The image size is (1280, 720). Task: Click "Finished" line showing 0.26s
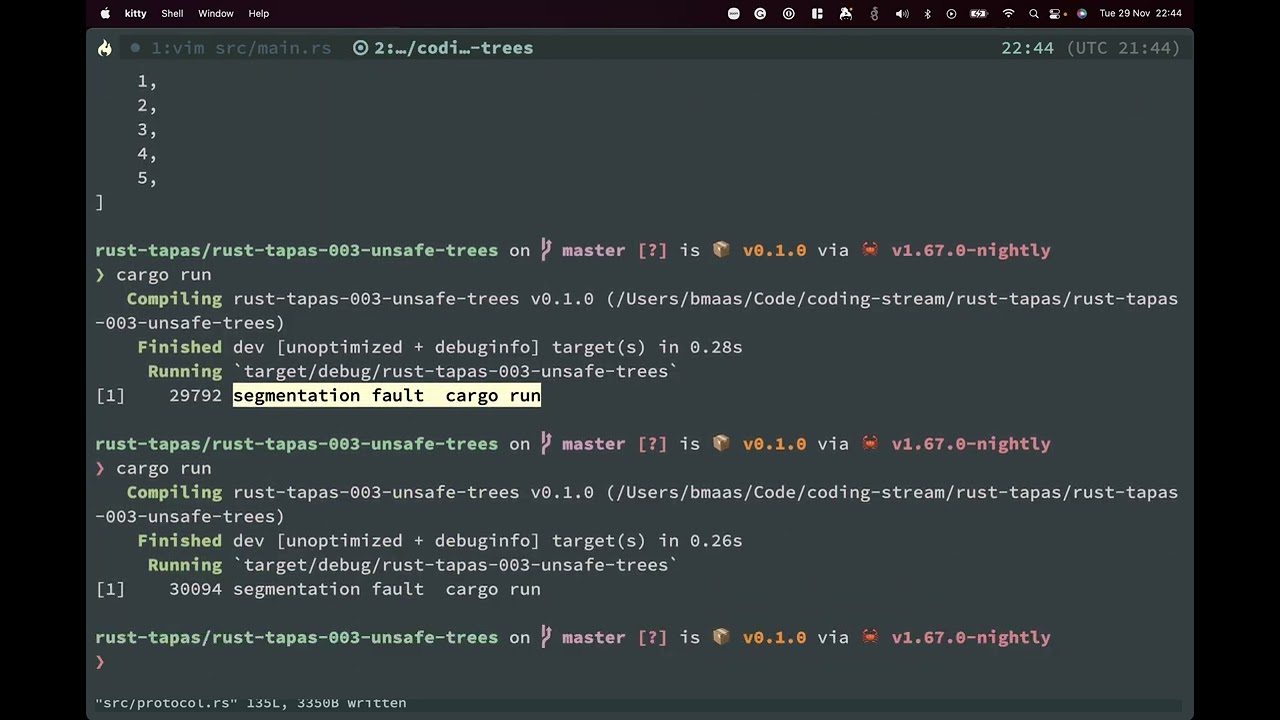[440, 541]
